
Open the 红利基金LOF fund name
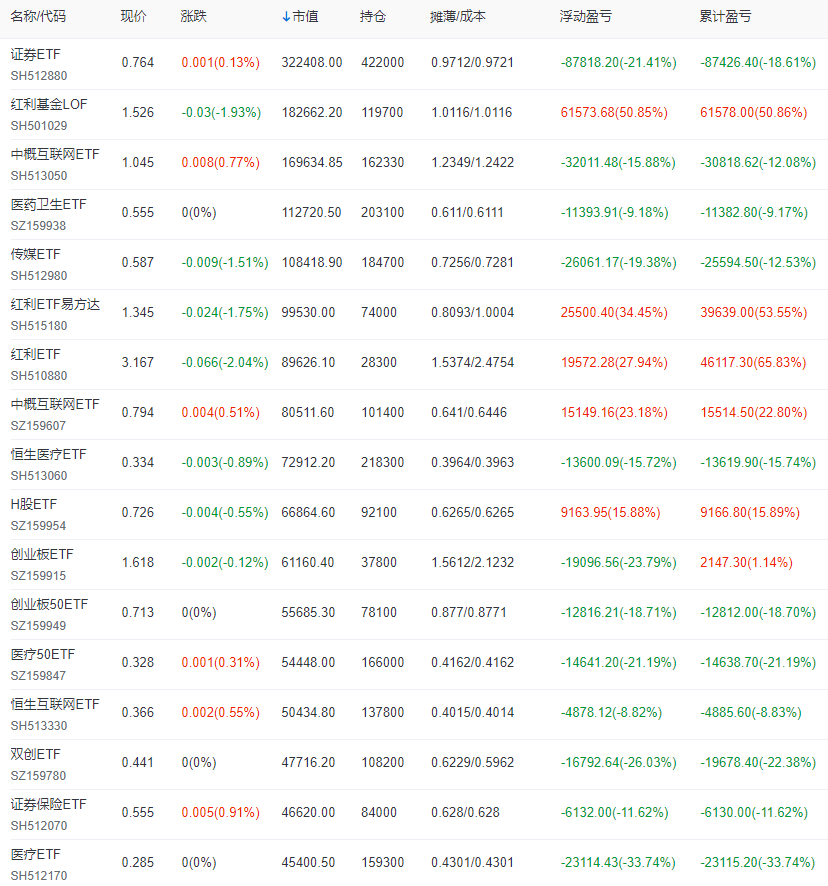[49, 104]
